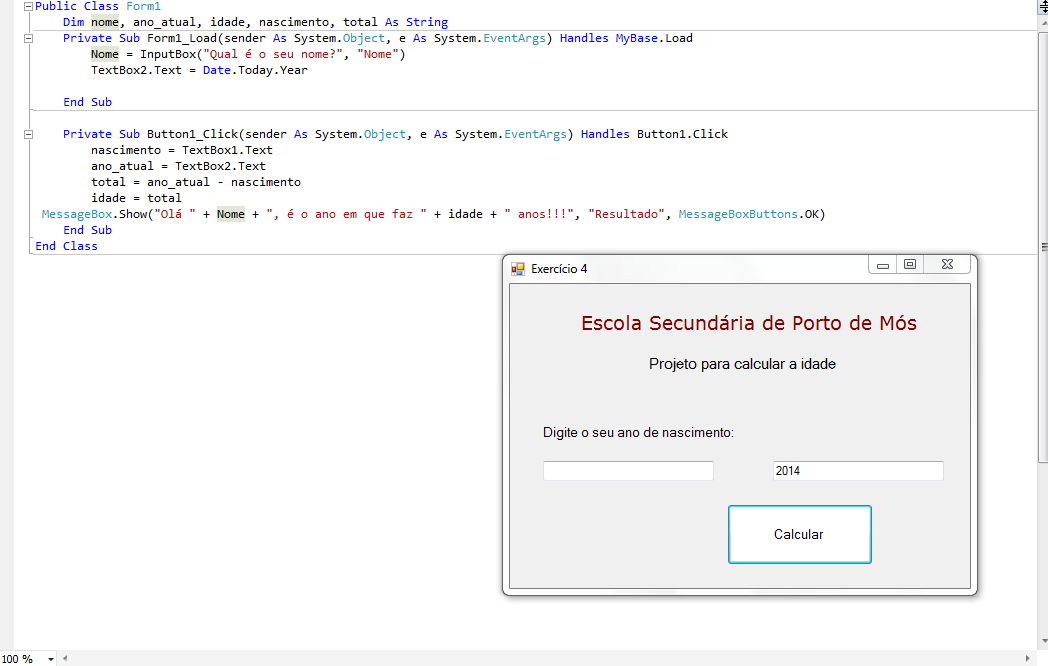Click the 'Exercício 4' window title text

pos(559,269)
